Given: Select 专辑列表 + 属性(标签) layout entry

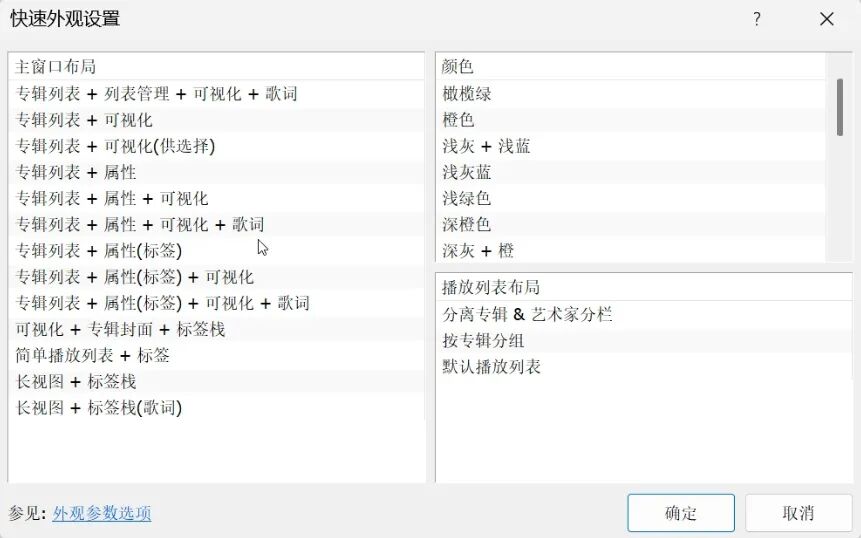Looking at the screenshot, I should pos(99,250).
